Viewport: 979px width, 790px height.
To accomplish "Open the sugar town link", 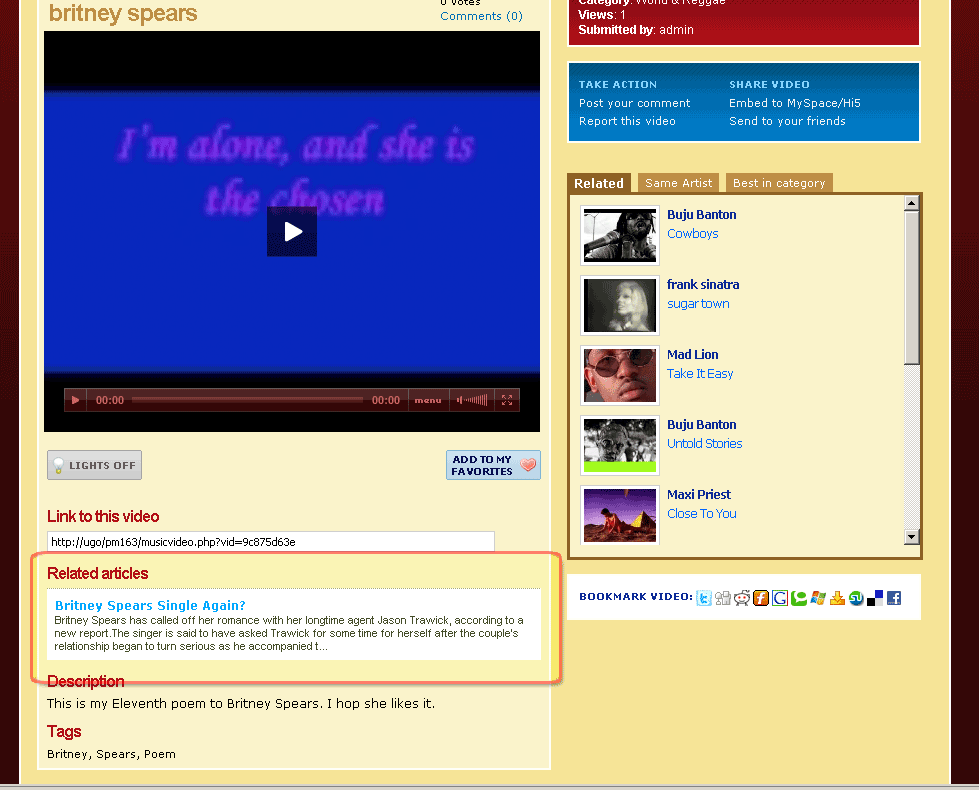I will pos(698,304).
